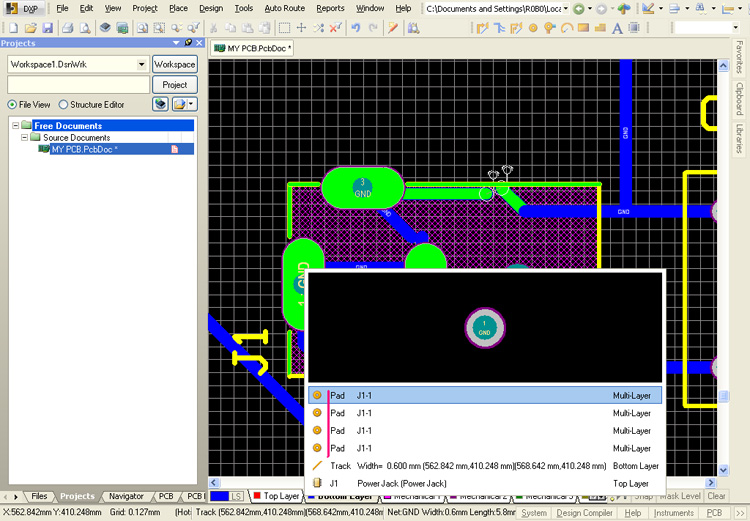Screen dimensions: 750x521
Task: Open print preview icon
Action: [85, 28]
